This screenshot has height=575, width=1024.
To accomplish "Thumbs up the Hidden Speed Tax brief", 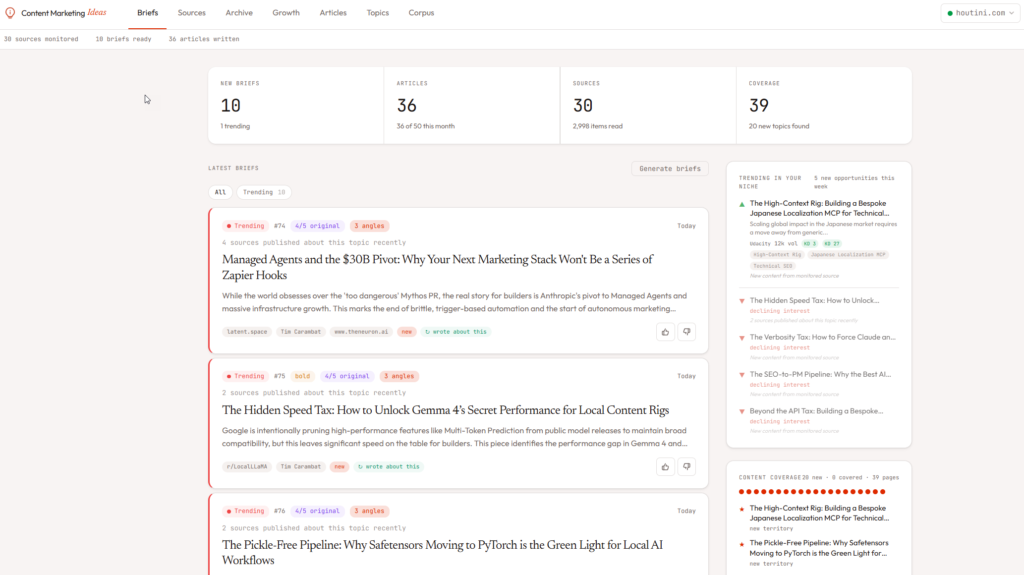I will click(665, 466).
